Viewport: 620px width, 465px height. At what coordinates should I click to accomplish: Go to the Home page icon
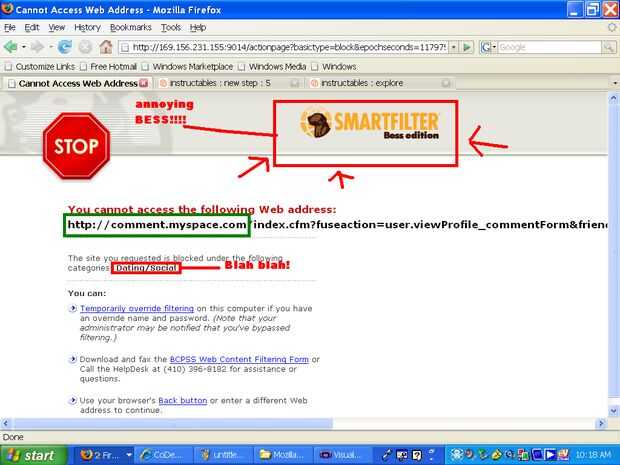[106, 47]
